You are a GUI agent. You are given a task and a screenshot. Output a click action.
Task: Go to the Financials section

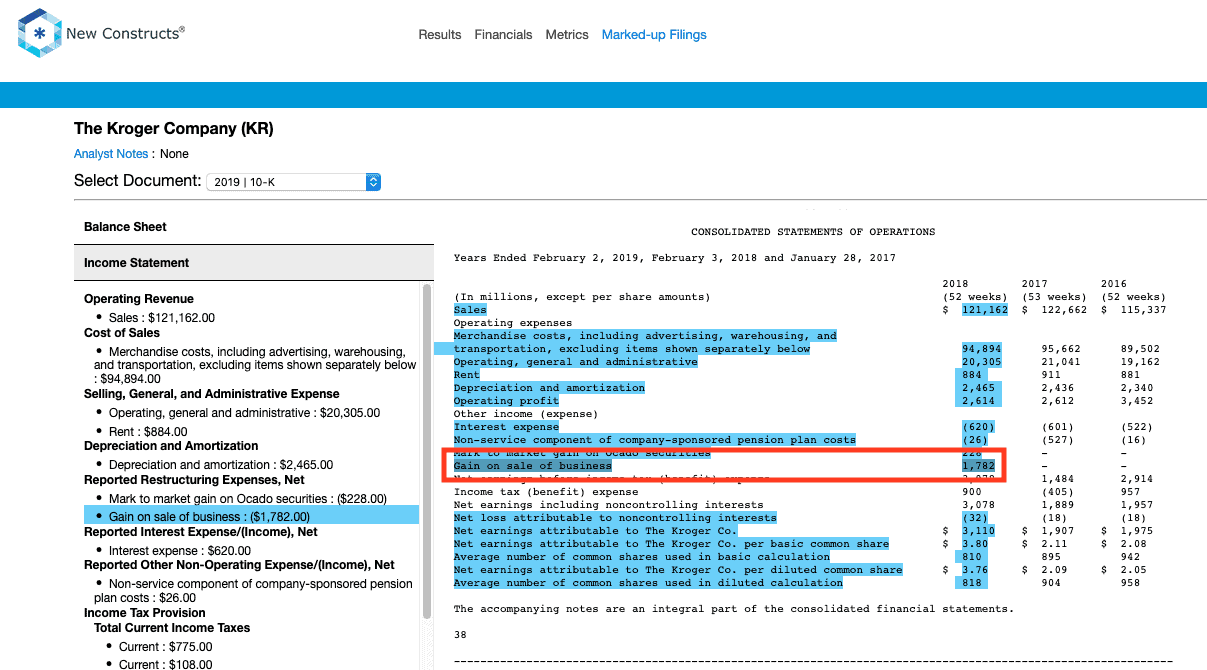click(x=503, y=35)
